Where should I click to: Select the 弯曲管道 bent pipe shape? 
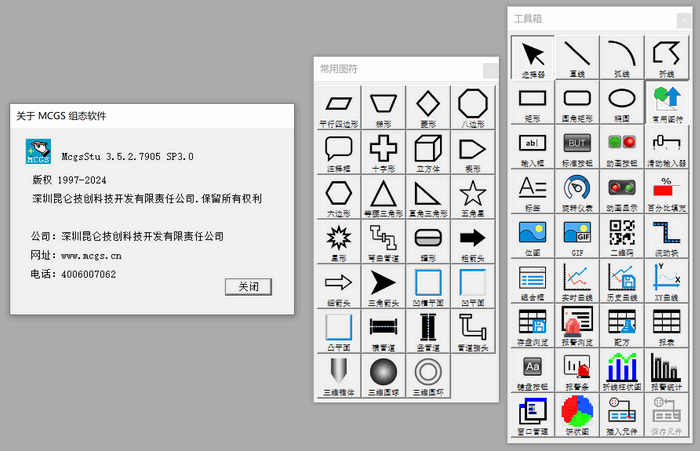383,242
